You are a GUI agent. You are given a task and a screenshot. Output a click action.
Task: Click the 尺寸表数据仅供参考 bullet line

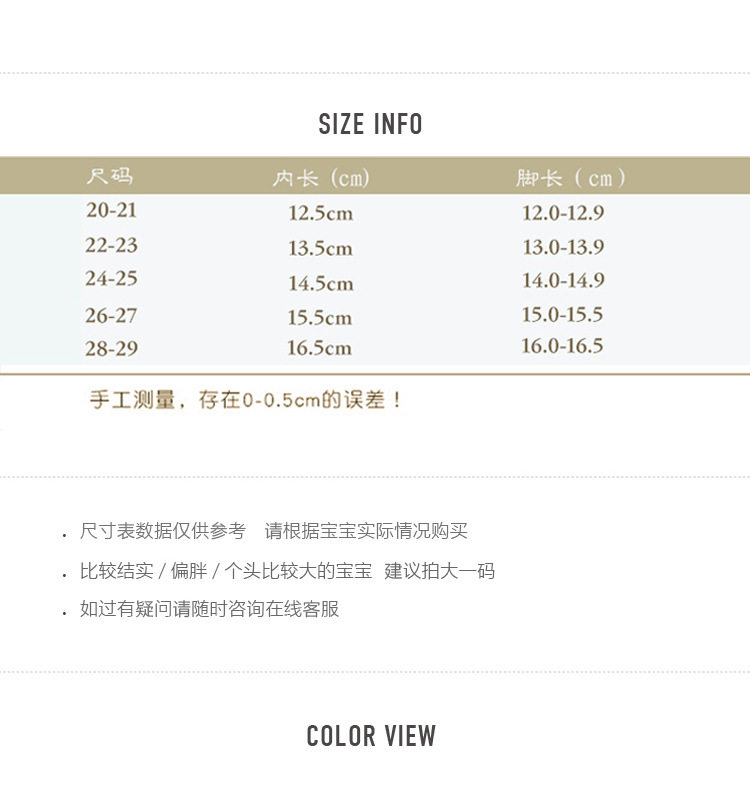click(x=162, y=532)
